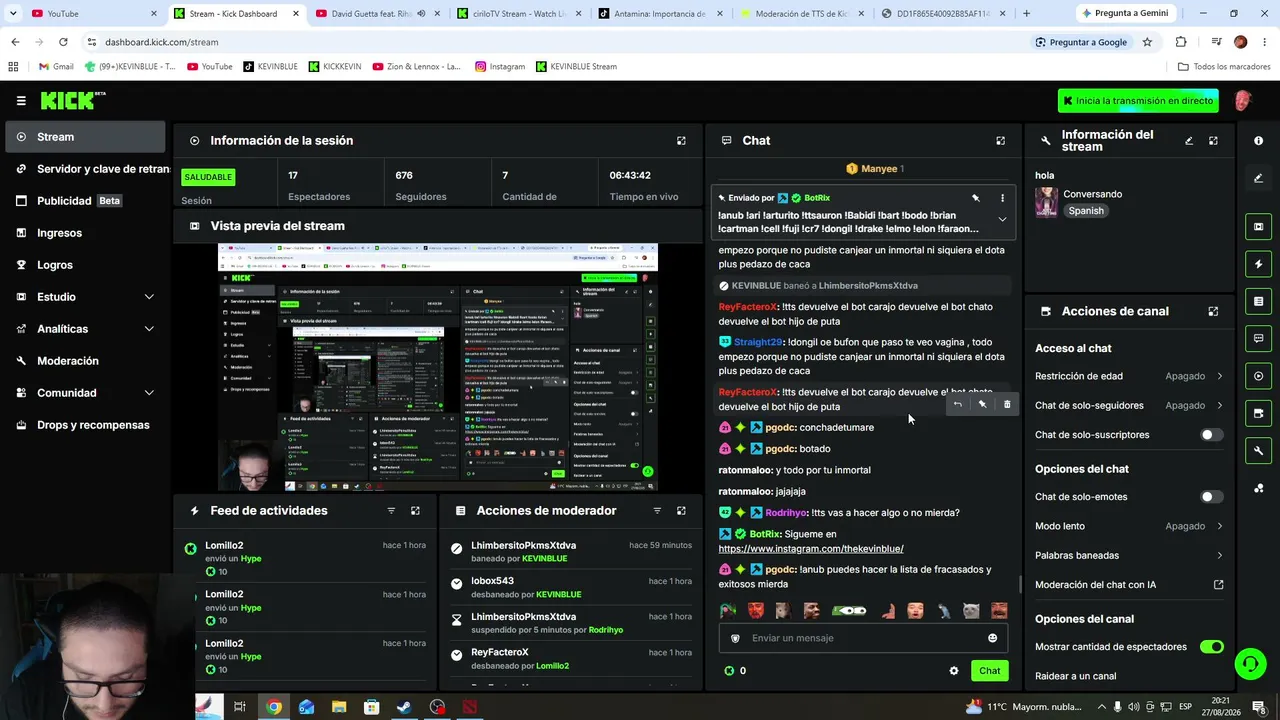Open Drops y recompensas sidebar page
This screenshot has height=720, width=1280.
[x=85, y=425]
